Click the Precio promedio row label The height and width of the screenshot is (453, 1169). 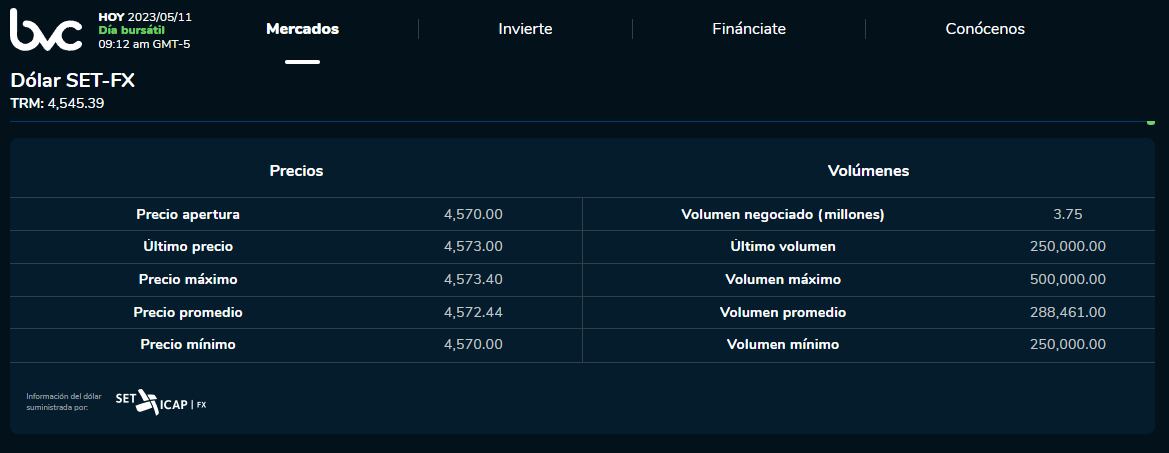pos(188,312)
